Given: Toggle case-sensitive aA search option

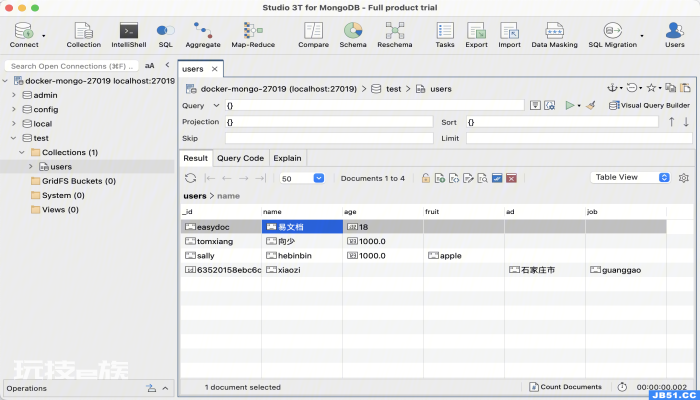Looking at the screenshot, I should [150, 66].
